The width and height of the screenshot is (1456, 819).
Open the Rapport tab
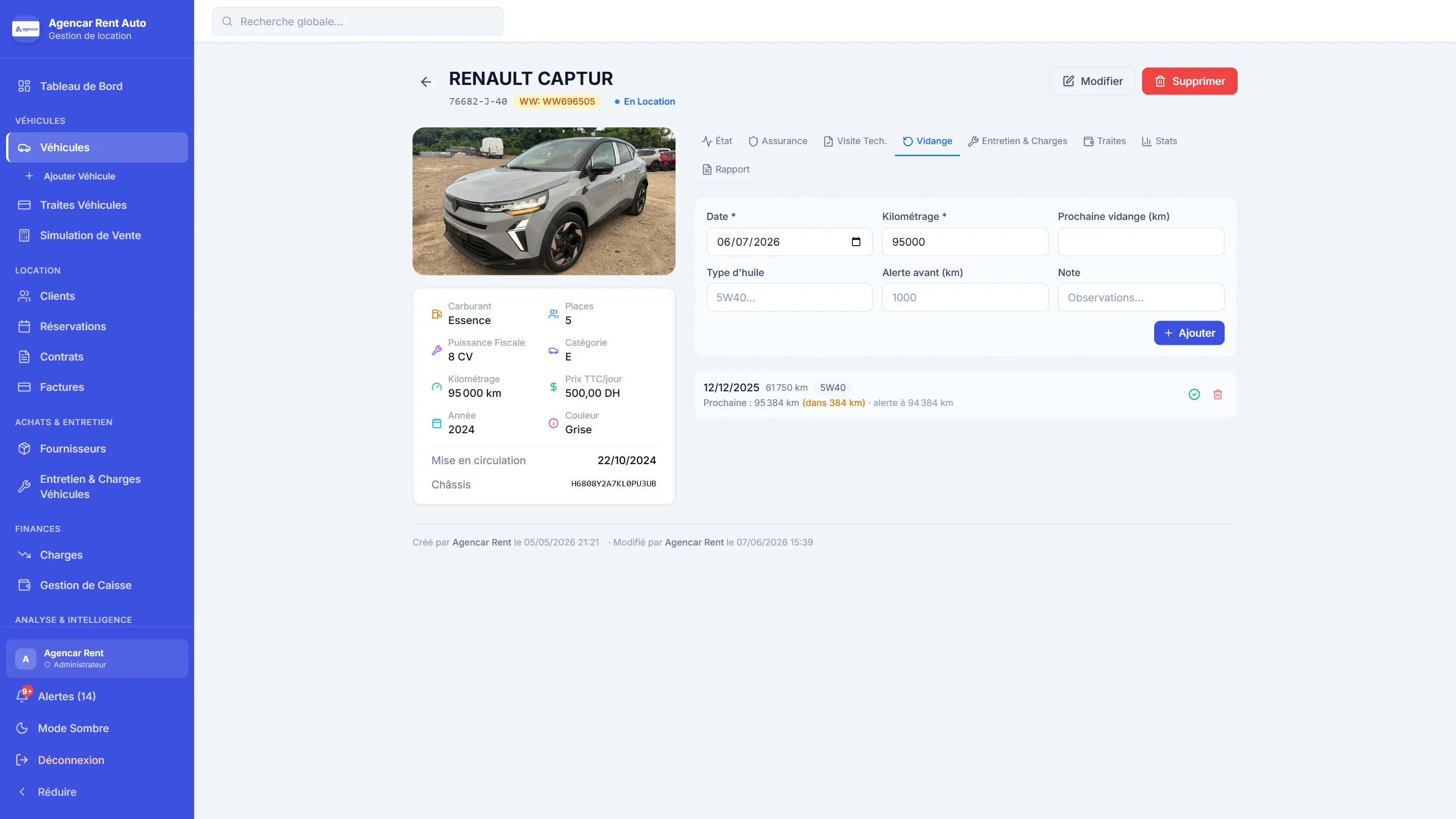click(x=726, y=169)
